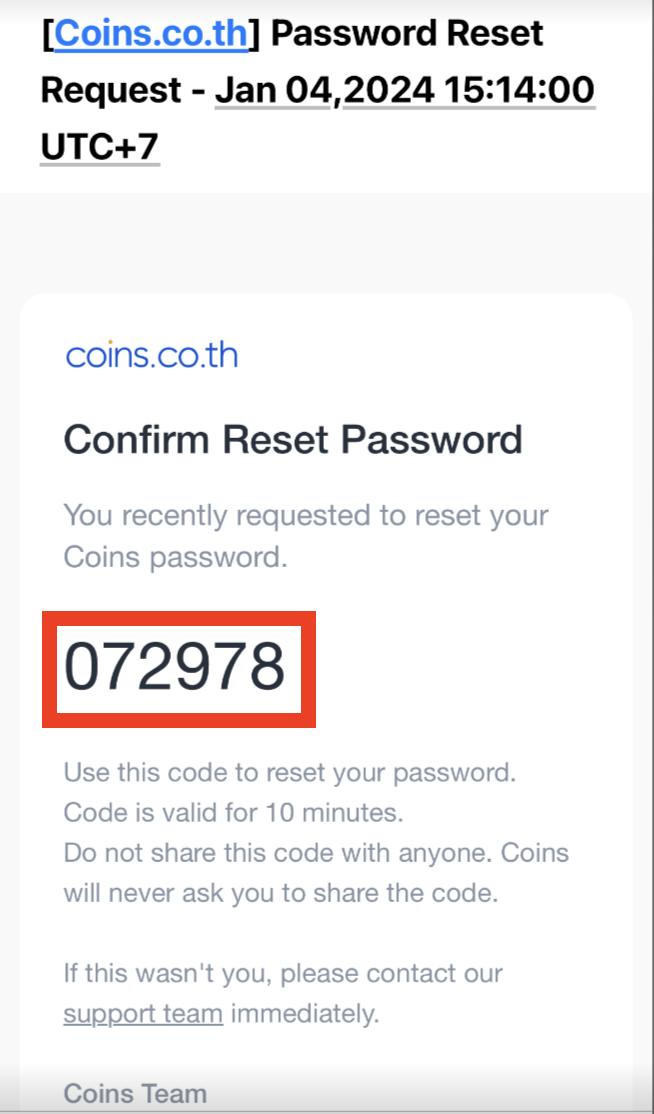This screenshot has height=1114, width=654.
Task: Tap 'Do not share this code' line
Action: click(316, 853)
